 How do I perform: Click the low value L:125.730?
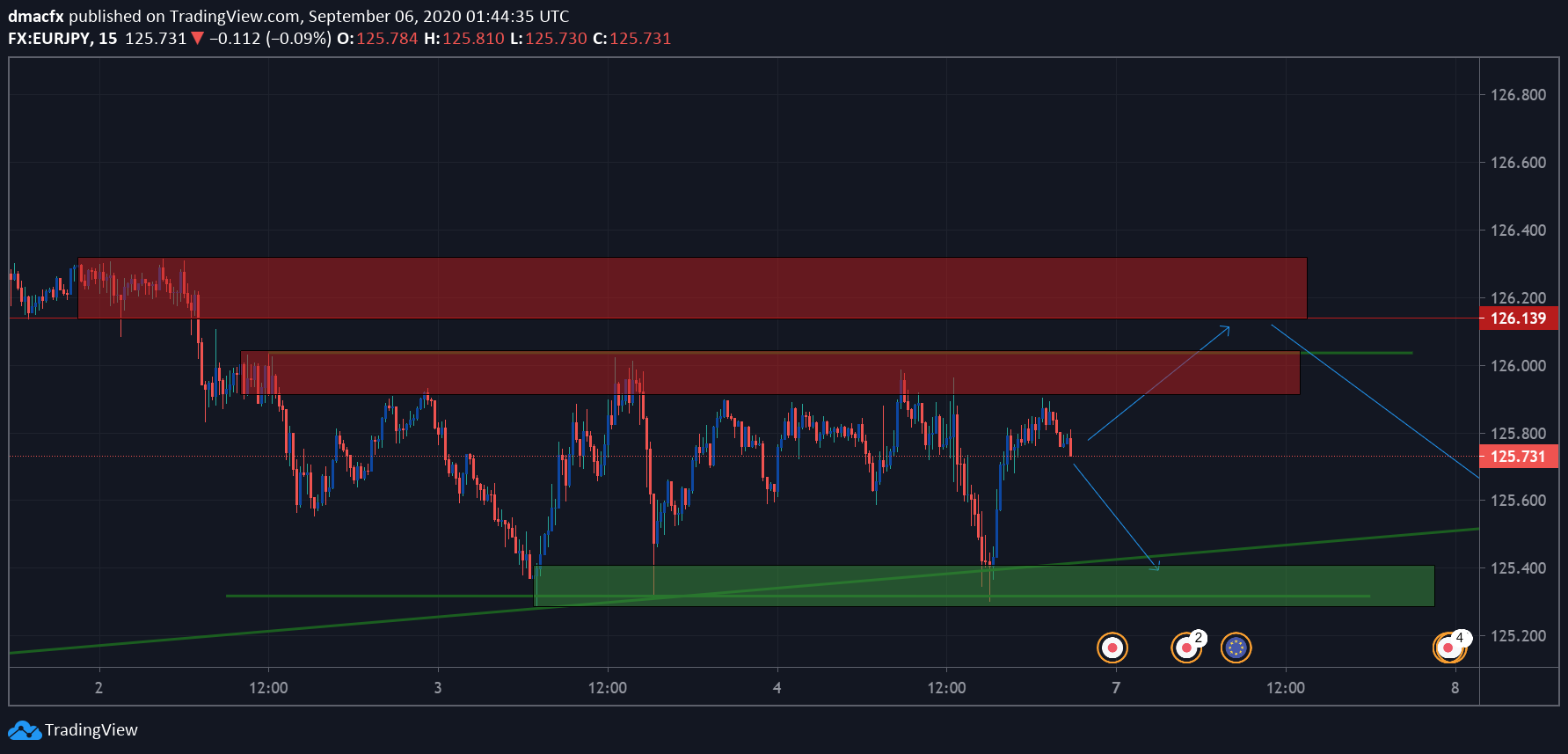click(x=549, y=39)
